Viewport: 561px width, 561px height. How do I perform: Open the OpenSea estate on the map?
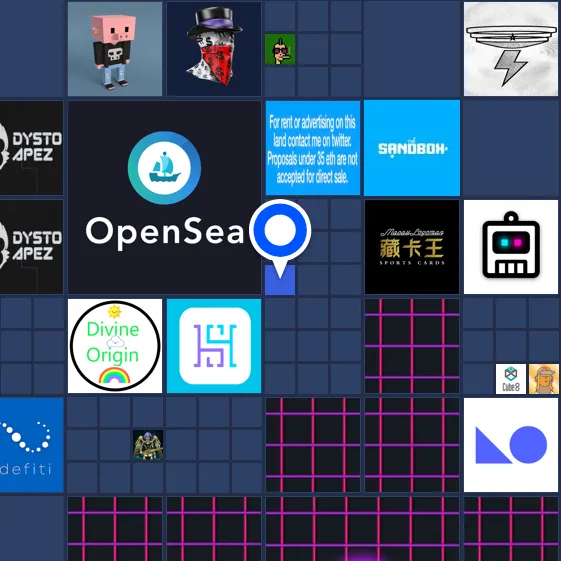click(x=165, y=197)
